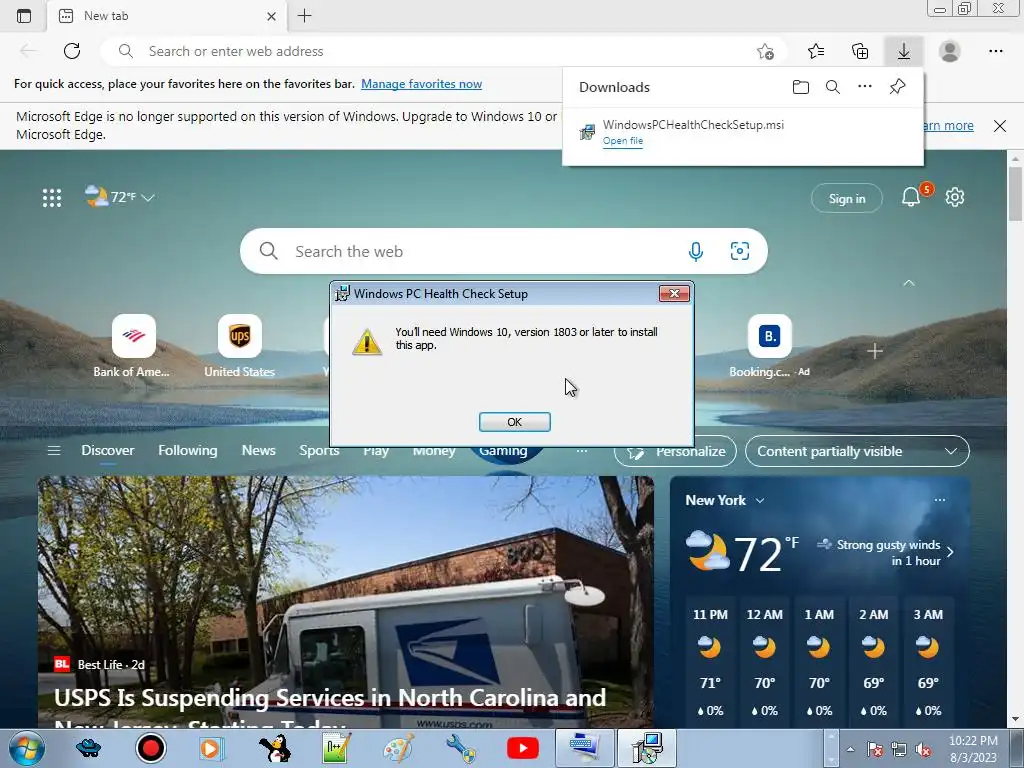Screen dimensions: 1024x768
Task: Select the News feed tab
Action: click(x=259, y=451)
